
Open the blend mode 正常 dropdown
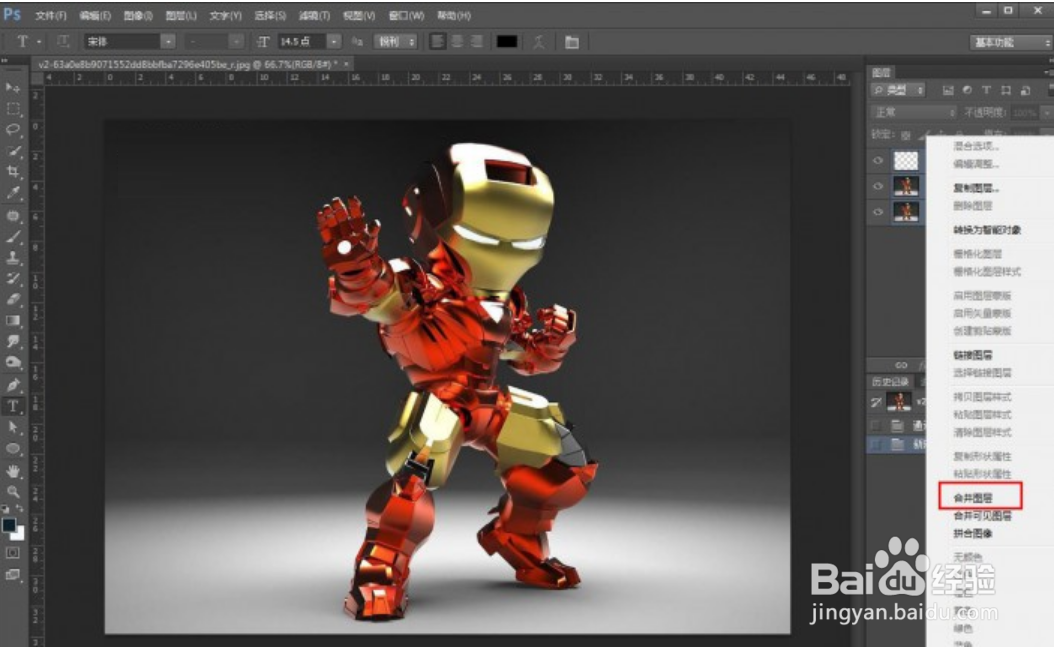tap(913, 112)
